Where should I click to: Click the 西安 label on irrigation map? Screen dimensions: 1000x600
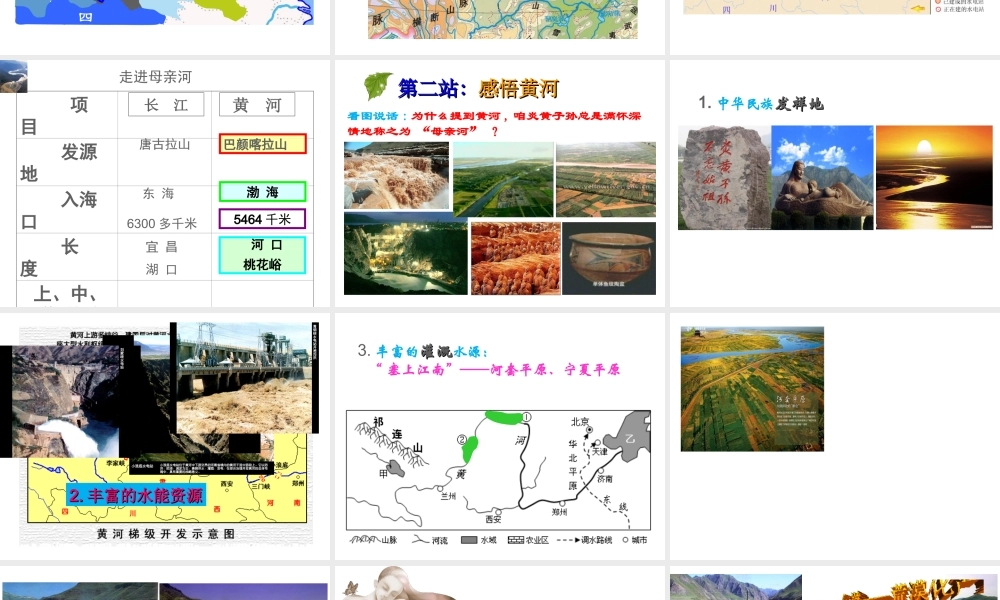click(493, 520)
